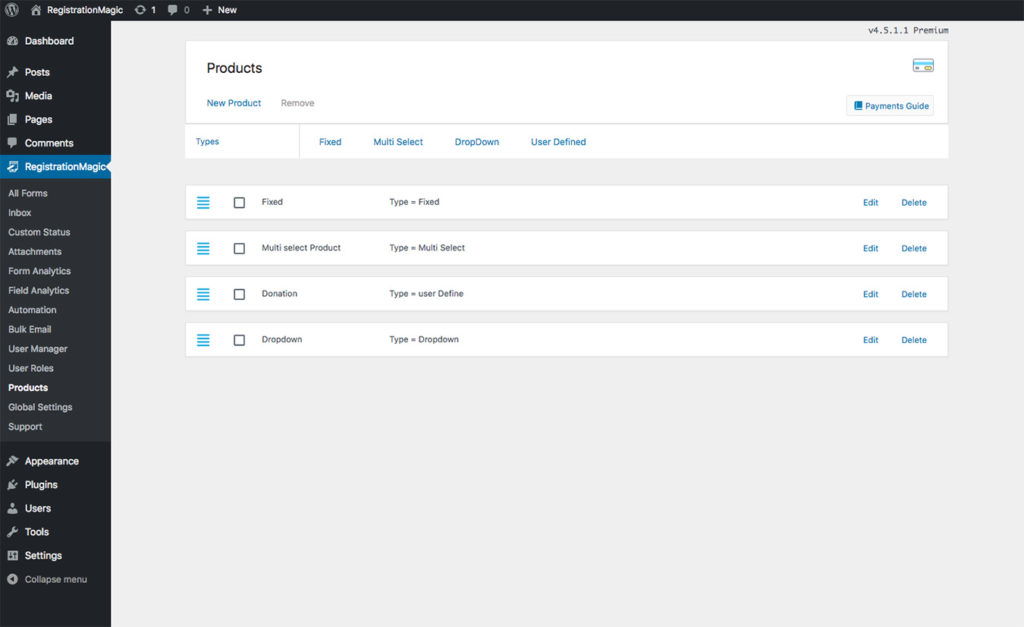Click drag handle icon for Multi select Product
Viewport: 1024px width, 627px height.
pos(203,248)
